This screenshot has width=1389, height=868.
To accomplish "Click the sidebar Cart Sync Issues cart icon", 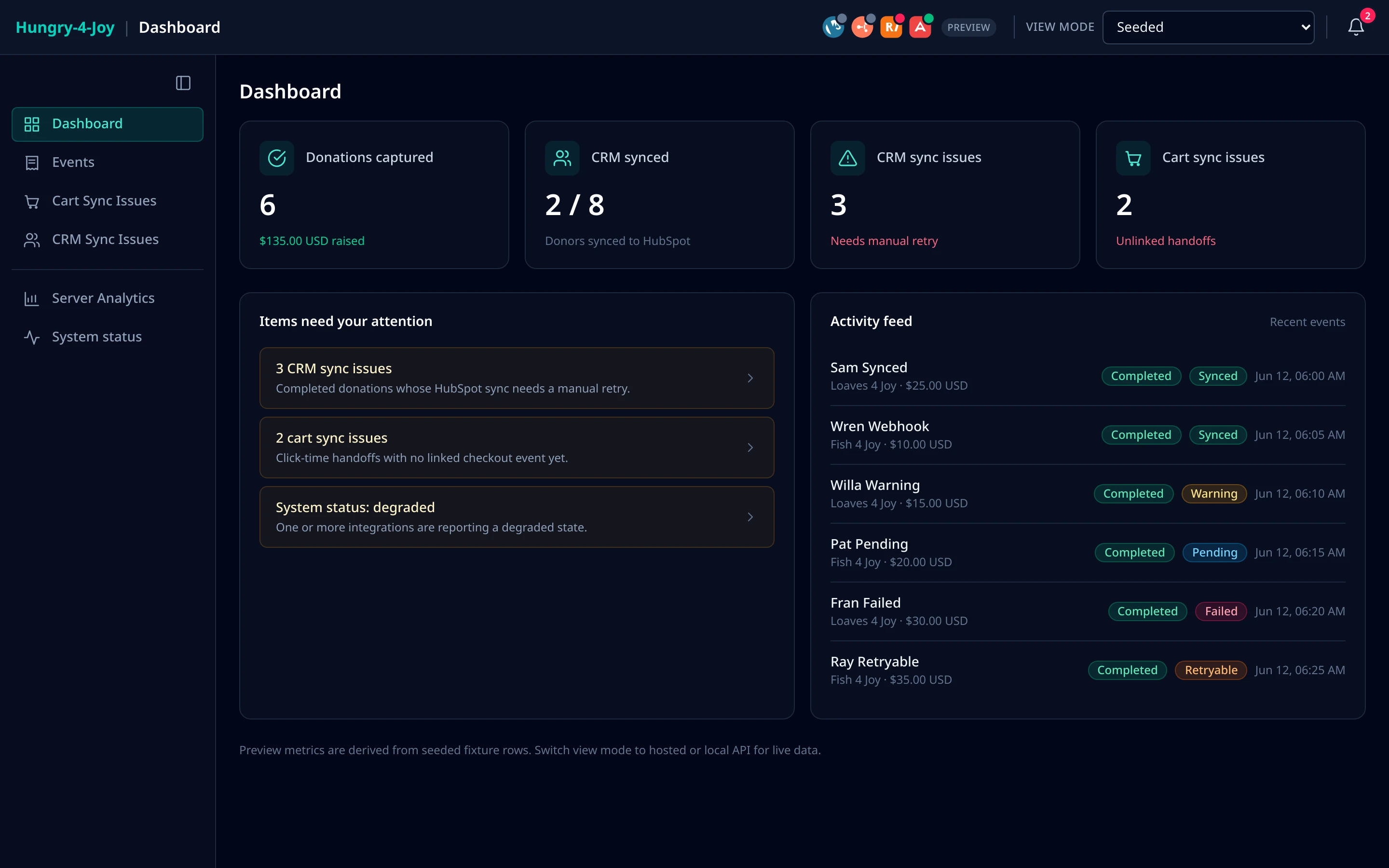I will pos(32,202).
